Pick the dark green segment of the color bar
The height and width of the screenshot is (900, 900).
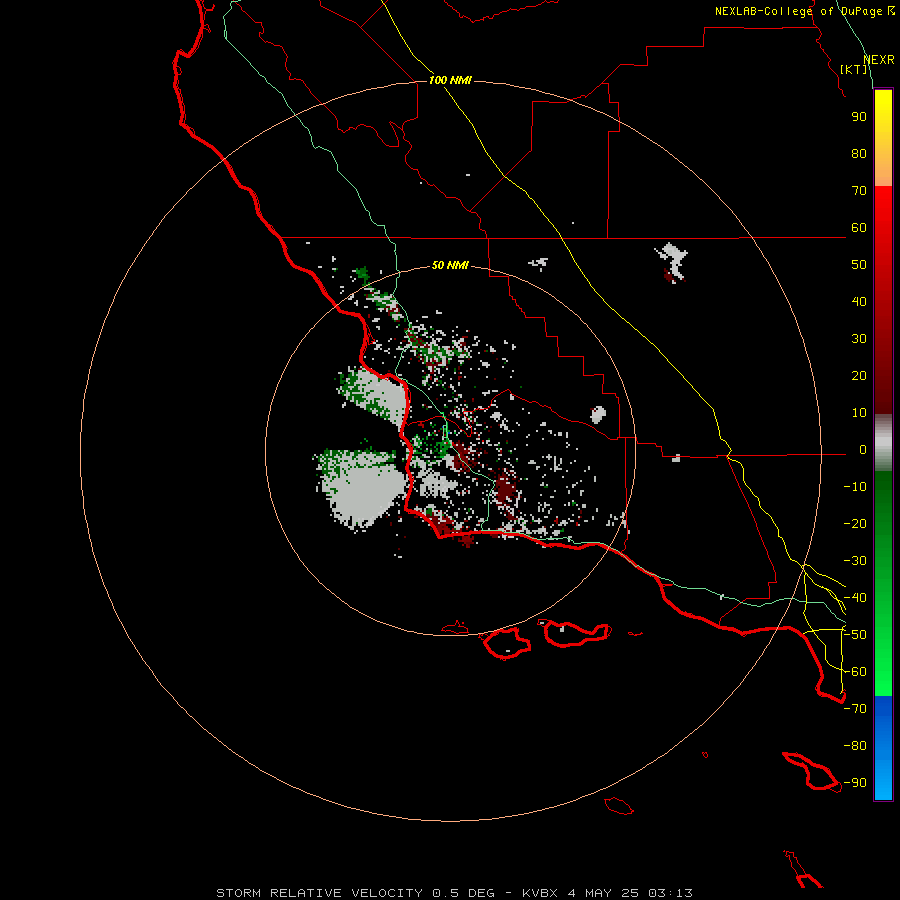click(883, 505)
